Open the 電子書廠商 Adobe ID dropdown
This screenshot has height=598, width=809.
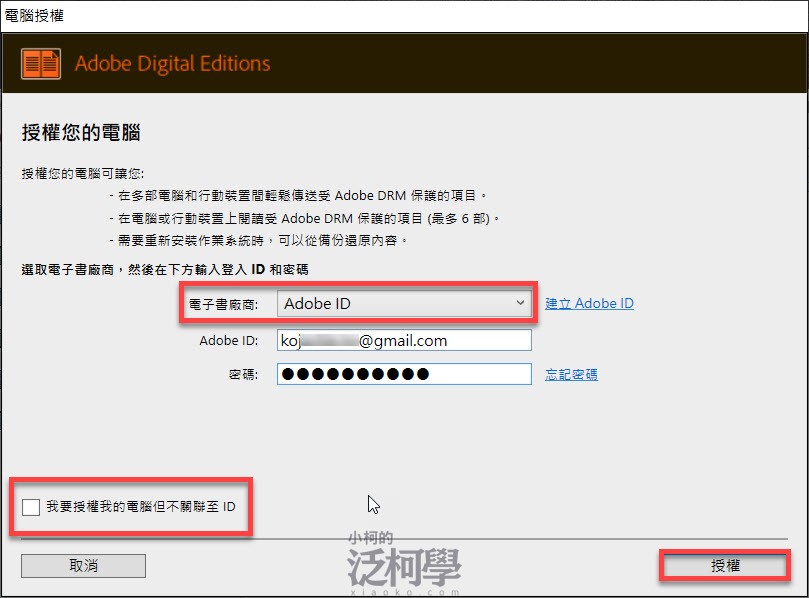[404, 303]
